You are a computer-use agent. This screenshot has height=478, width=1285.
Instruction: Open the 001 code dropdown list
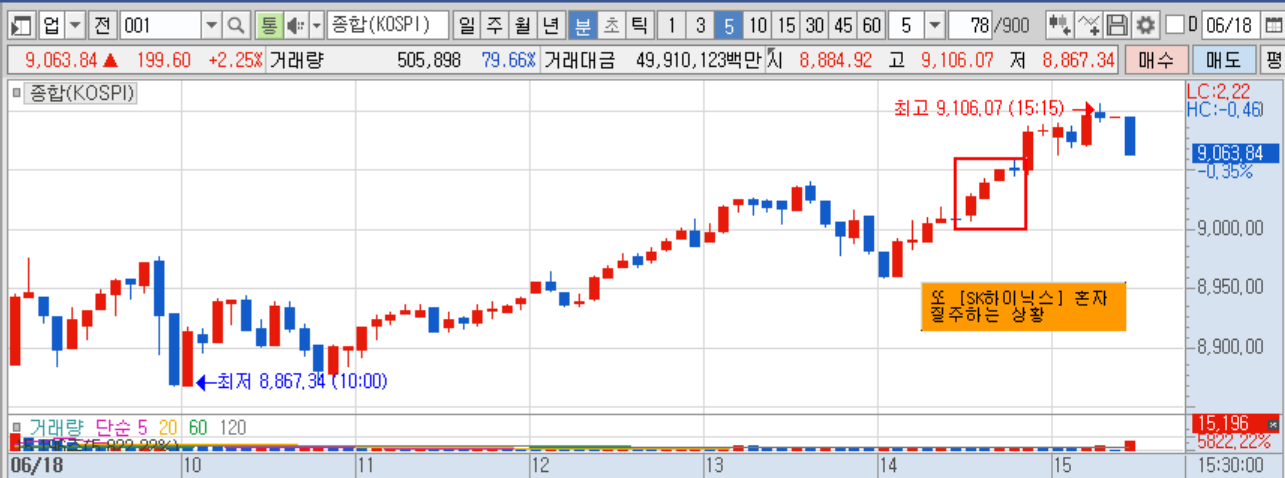tap(211, 24)
